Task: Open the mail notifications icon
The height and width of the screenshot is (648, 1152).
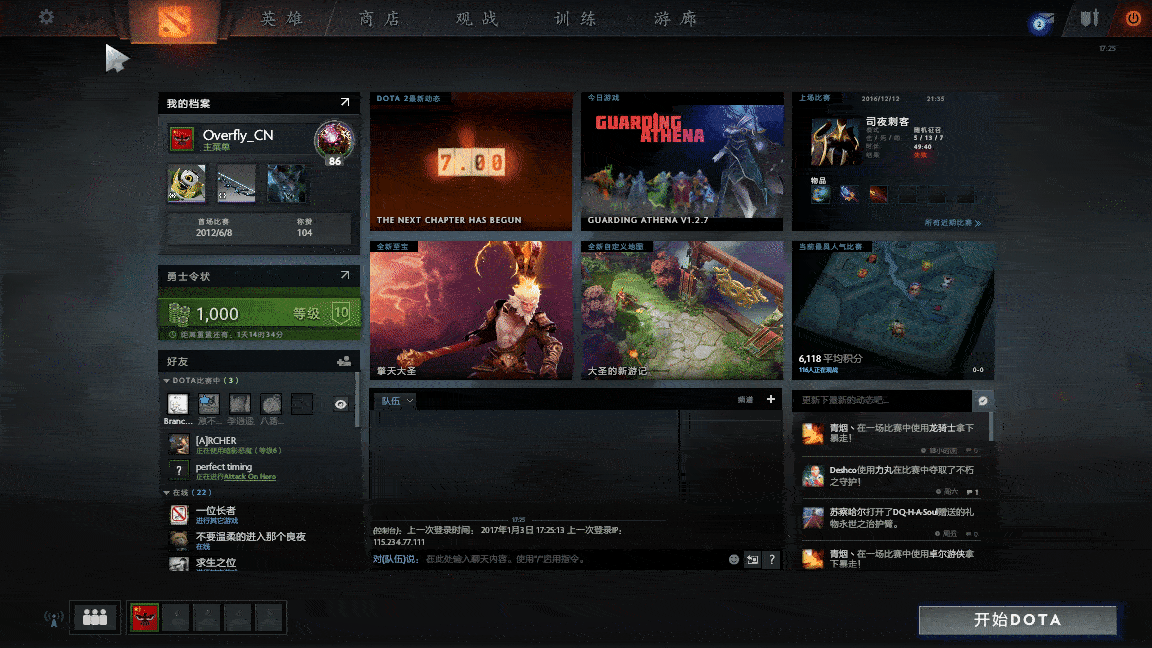Action: (x=1040, y=23)
